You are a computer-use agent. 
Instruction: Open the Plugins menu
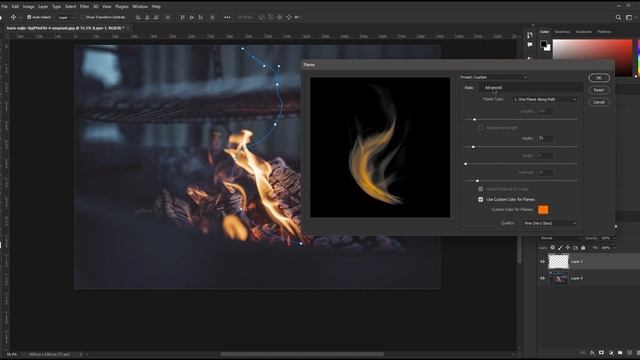point(122,7)
